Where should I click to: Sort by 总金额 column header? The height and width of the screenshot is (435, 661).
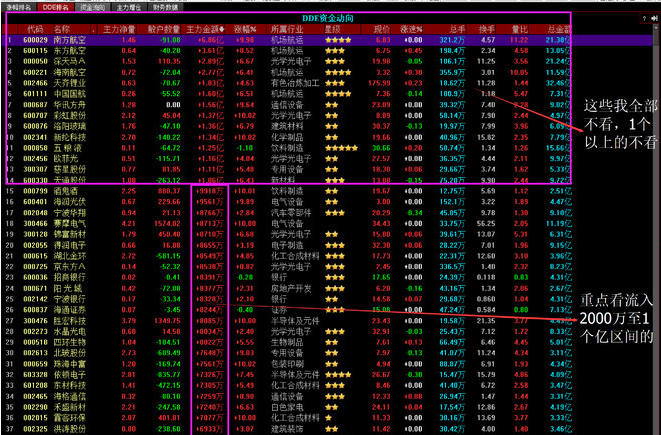pos(559,30)
